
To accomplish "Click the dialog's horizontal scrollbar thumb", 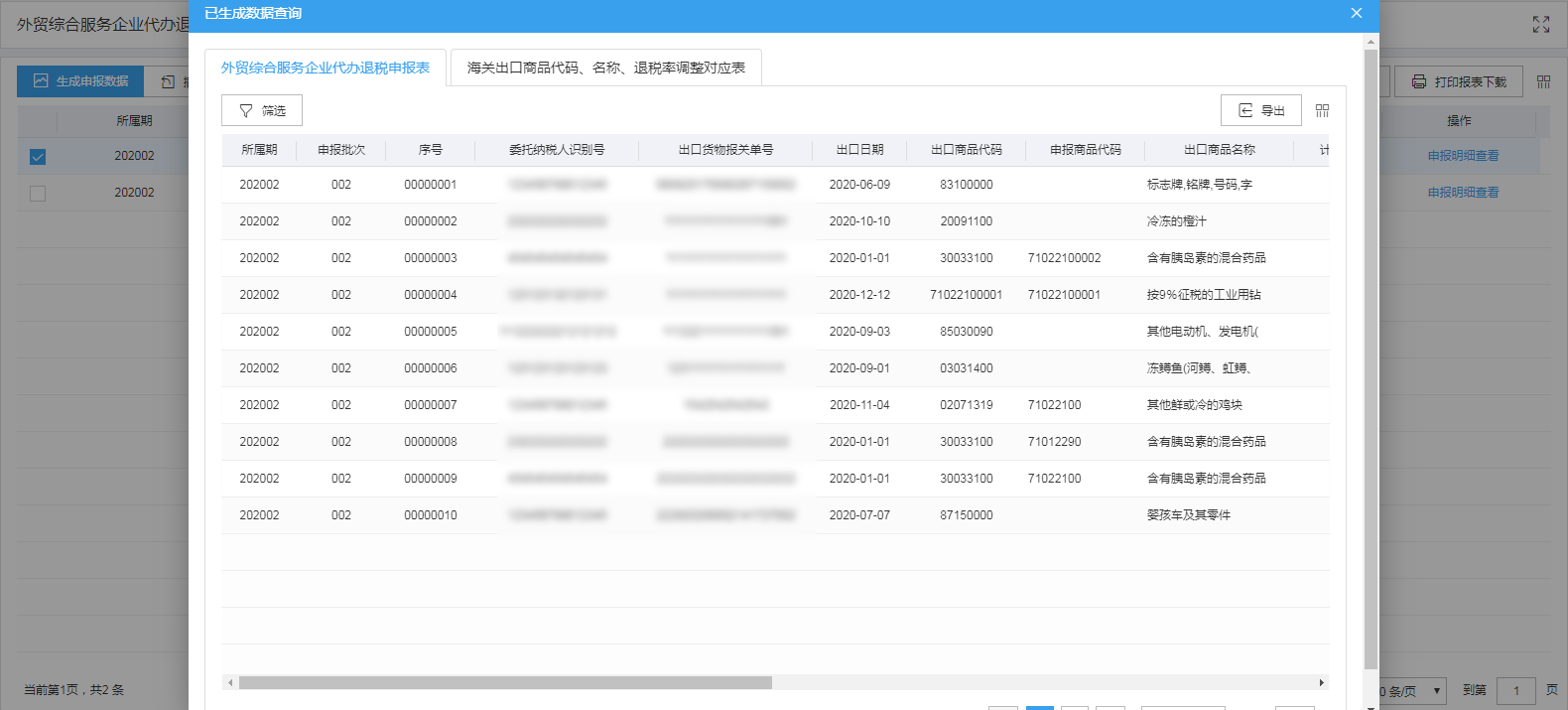I will point(505,683).
